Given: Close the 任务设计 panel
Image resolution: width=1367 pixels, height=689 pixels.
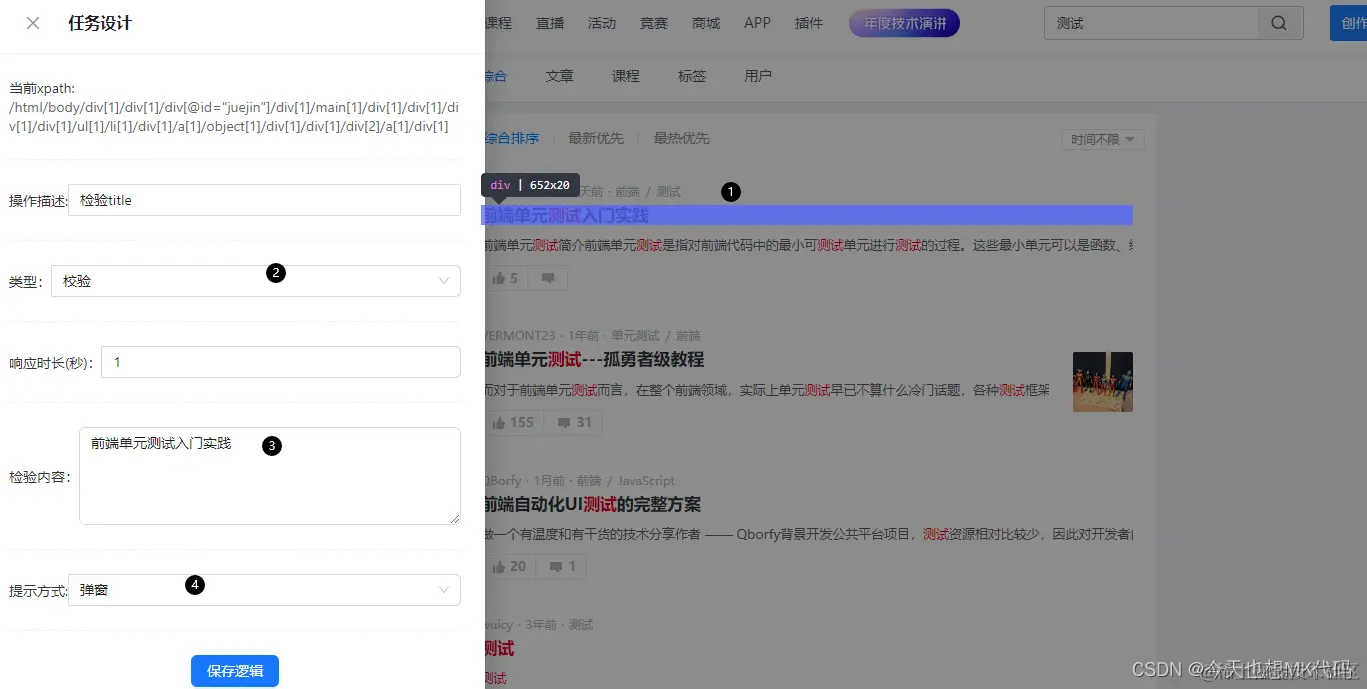Looking at the screenshot, I should point(31,23).
